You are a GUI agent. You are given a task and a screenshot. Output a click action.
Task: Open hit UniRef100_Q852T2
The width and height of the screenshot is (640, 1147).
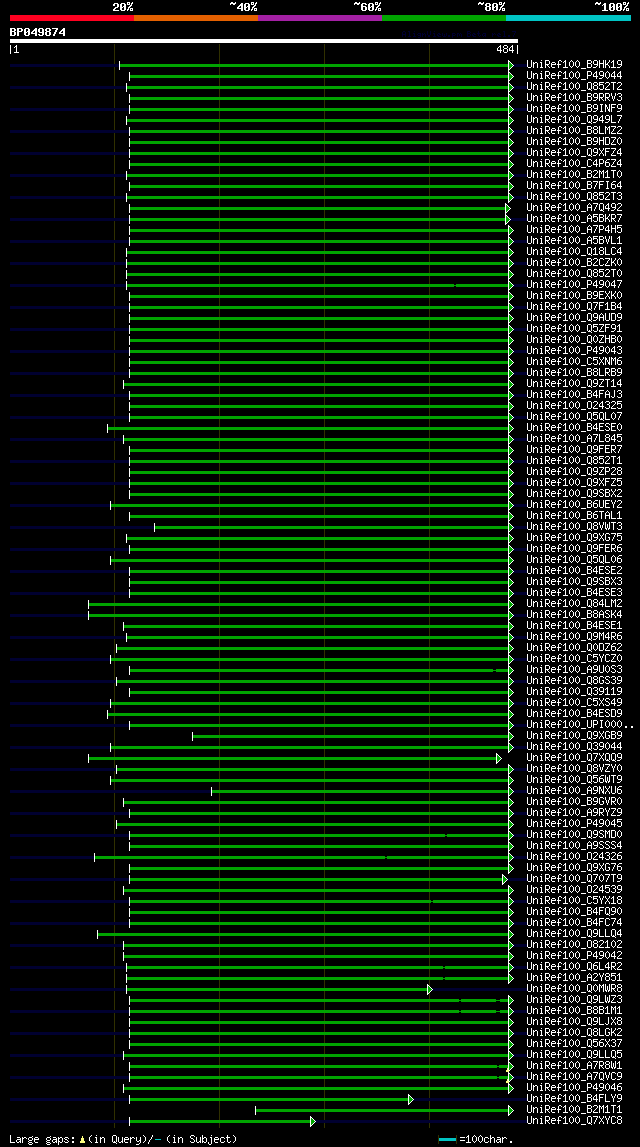pyautogui.click(x=574, y=86)
